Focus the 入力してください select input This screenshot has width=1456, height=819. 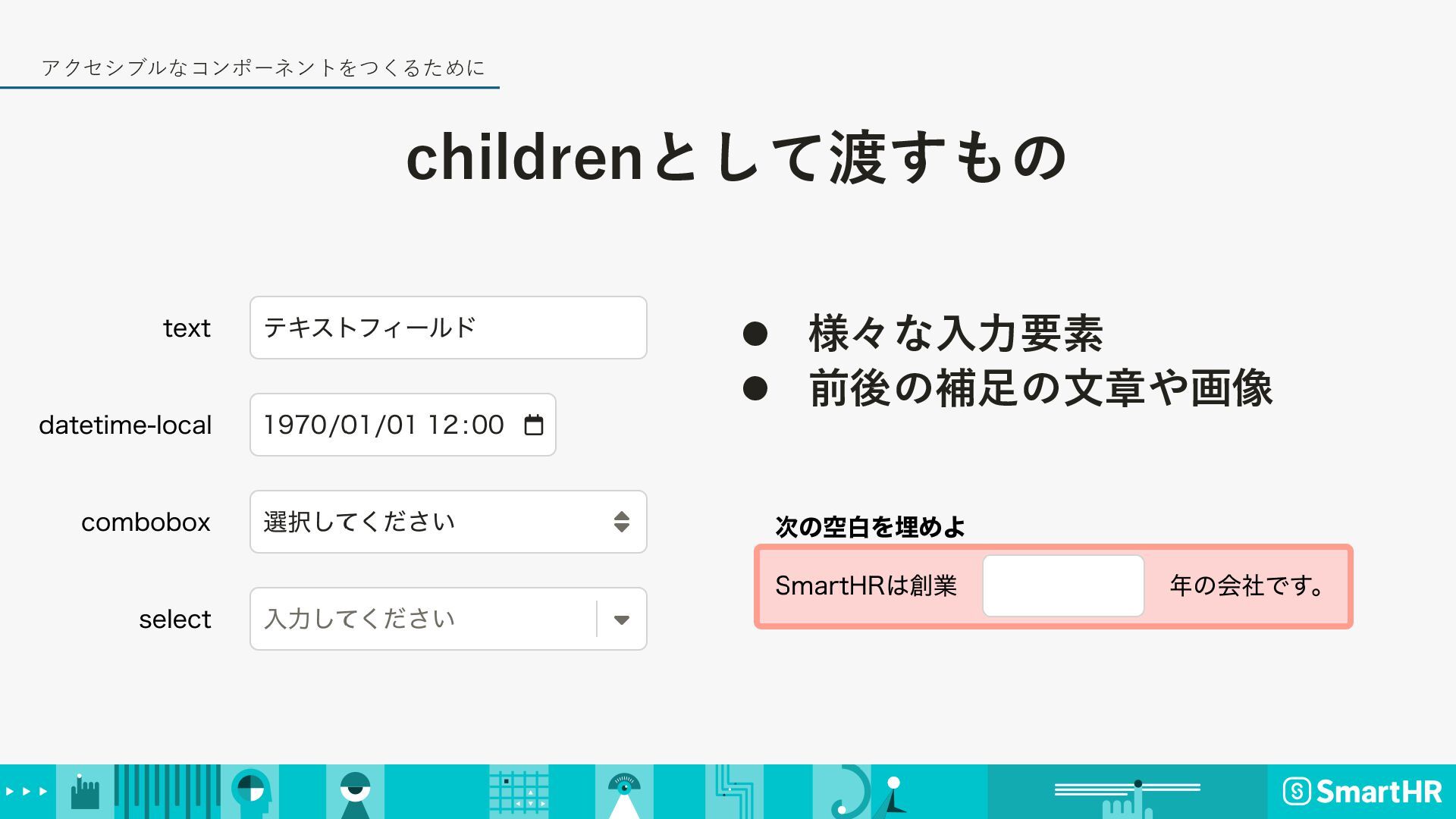[x=421, y=620]
